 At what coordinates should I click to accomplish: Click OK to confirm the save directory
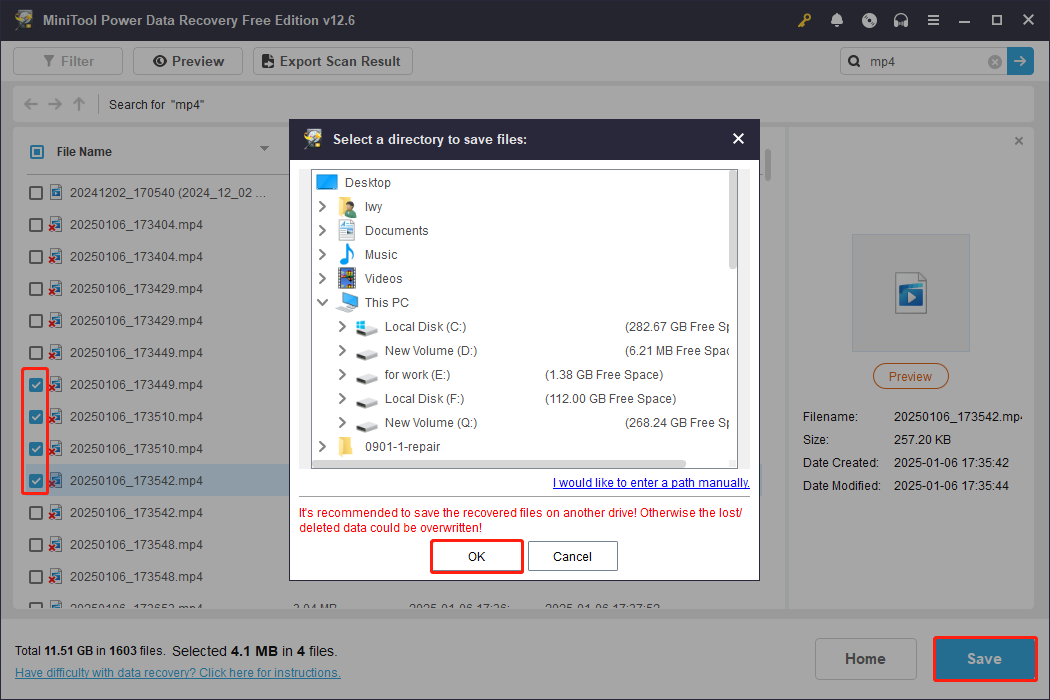[x=476, y=556]
